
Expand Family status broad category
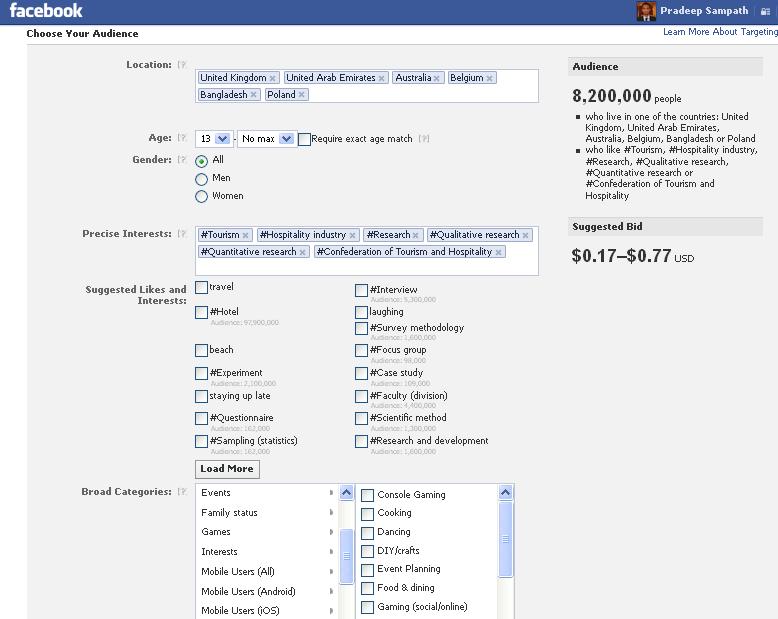(x=266, y=512)
